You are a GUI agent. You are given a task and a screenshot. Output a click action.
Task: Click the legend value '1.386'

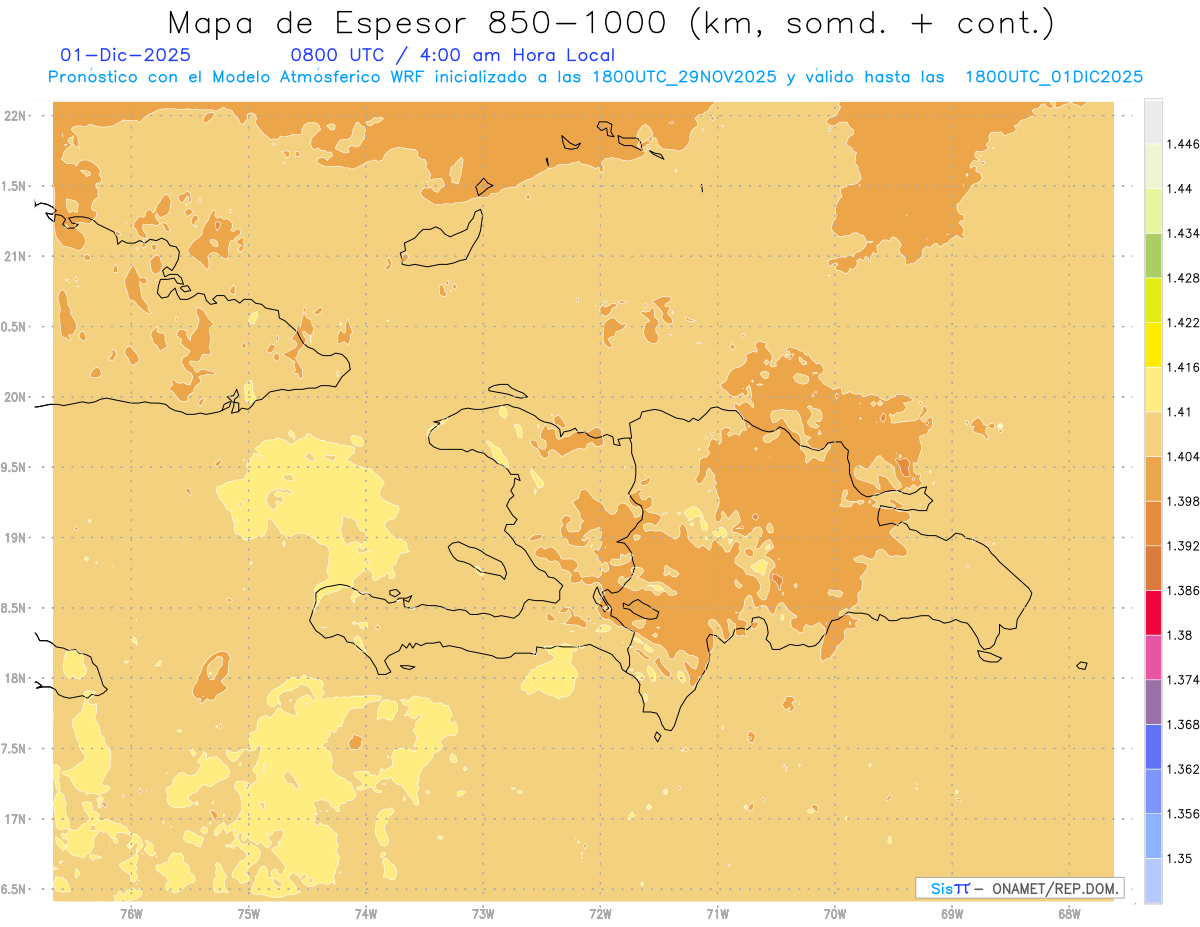1183,591
